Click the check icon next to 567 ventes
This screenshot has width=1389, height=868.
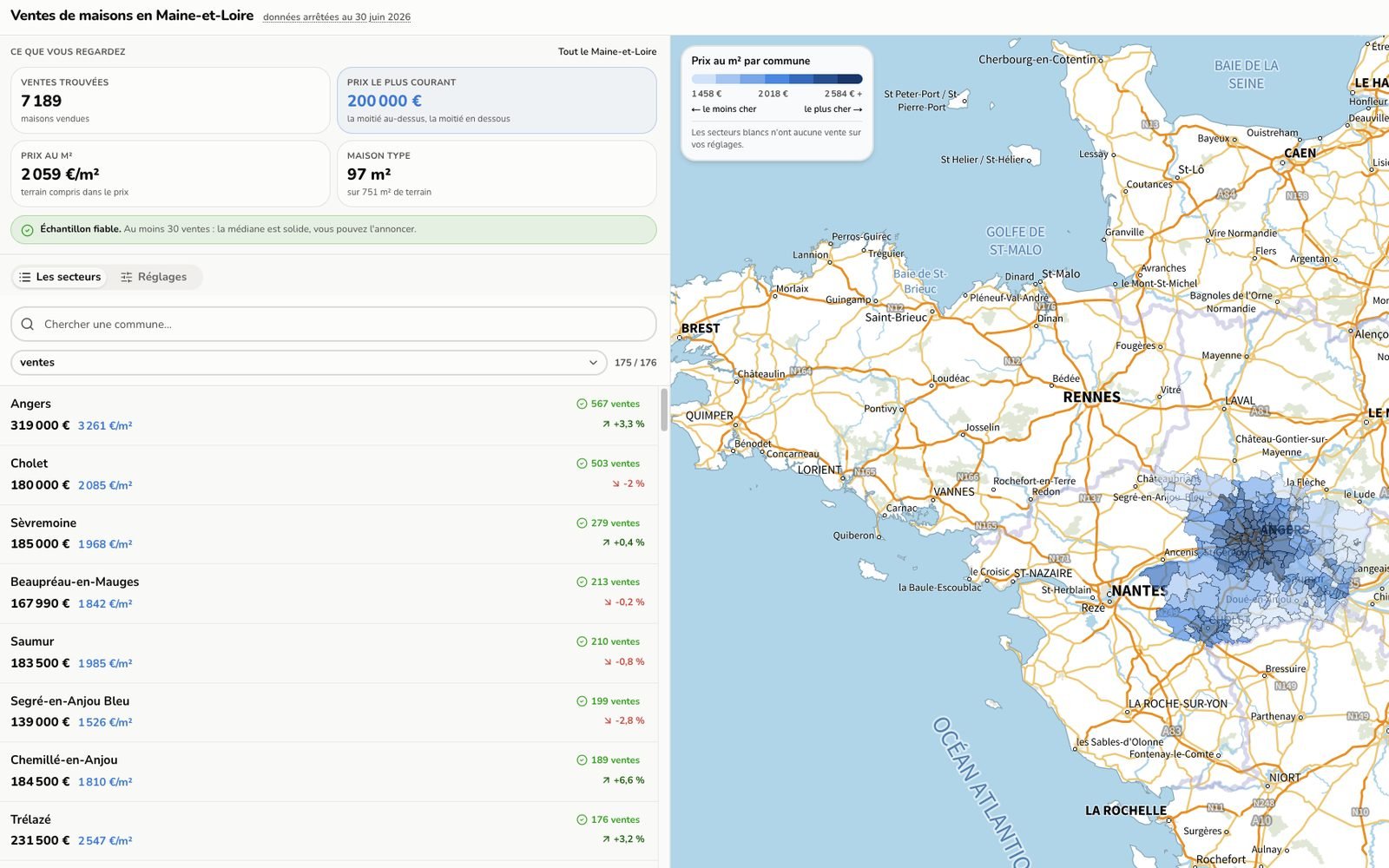point(582,404)
